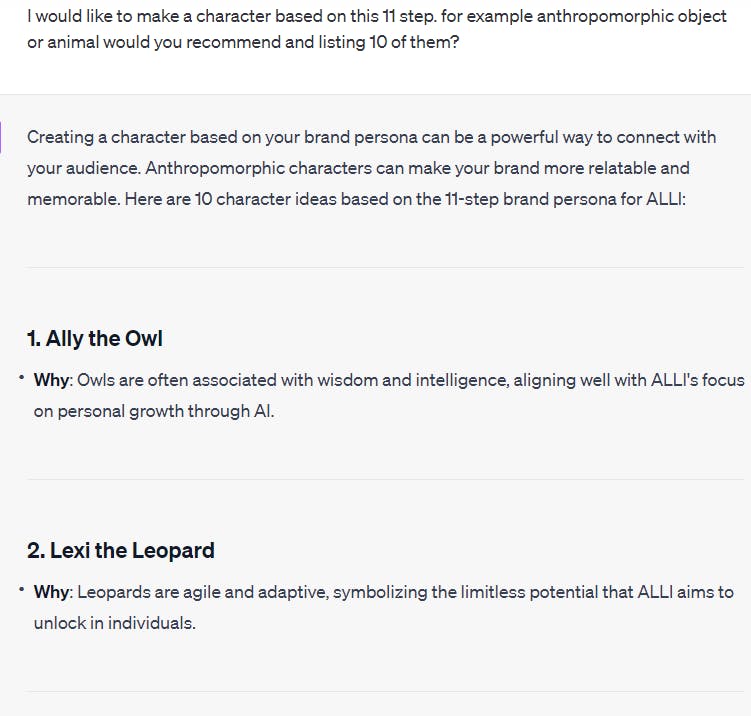Viewport: 751px width, 716px height.
Task: Click the purple accent bar beside the reply
Action: click(0, 137)
